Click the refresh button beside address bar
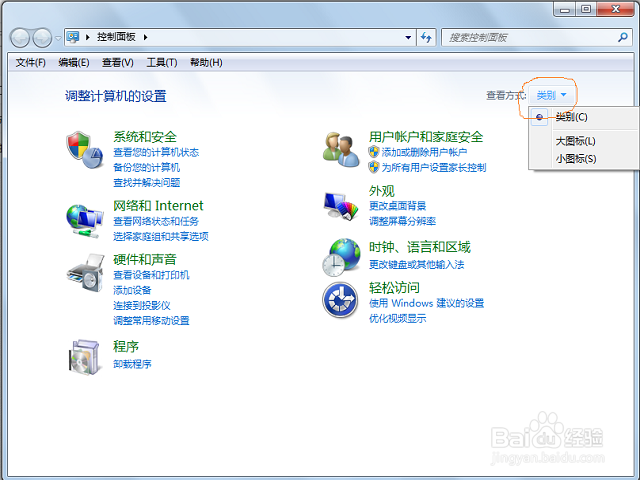 [426, 38]
